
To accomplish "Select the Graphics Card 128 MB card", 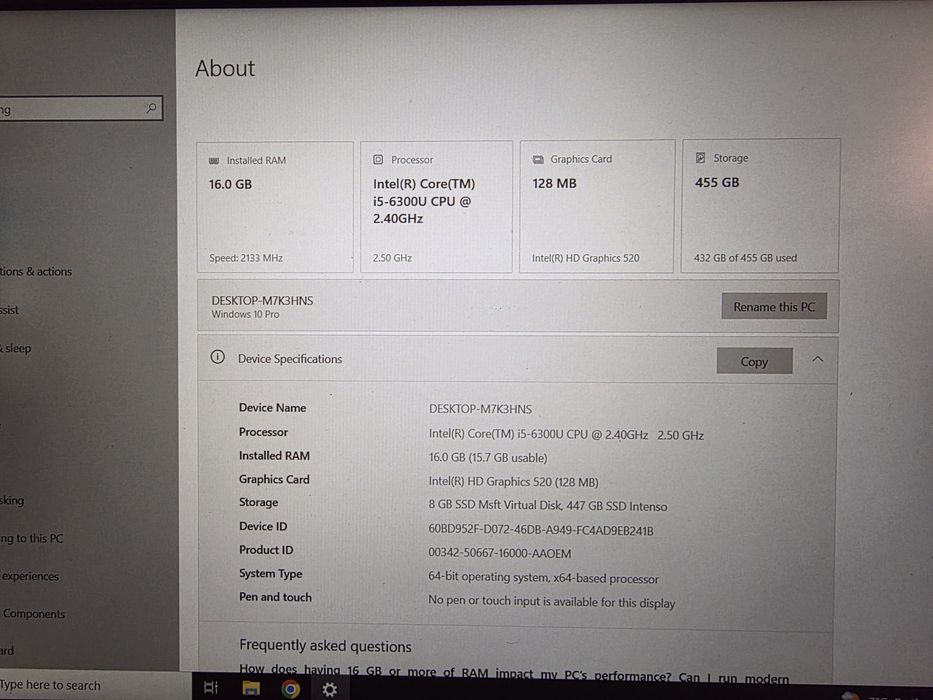I will (x=597, y=206).
